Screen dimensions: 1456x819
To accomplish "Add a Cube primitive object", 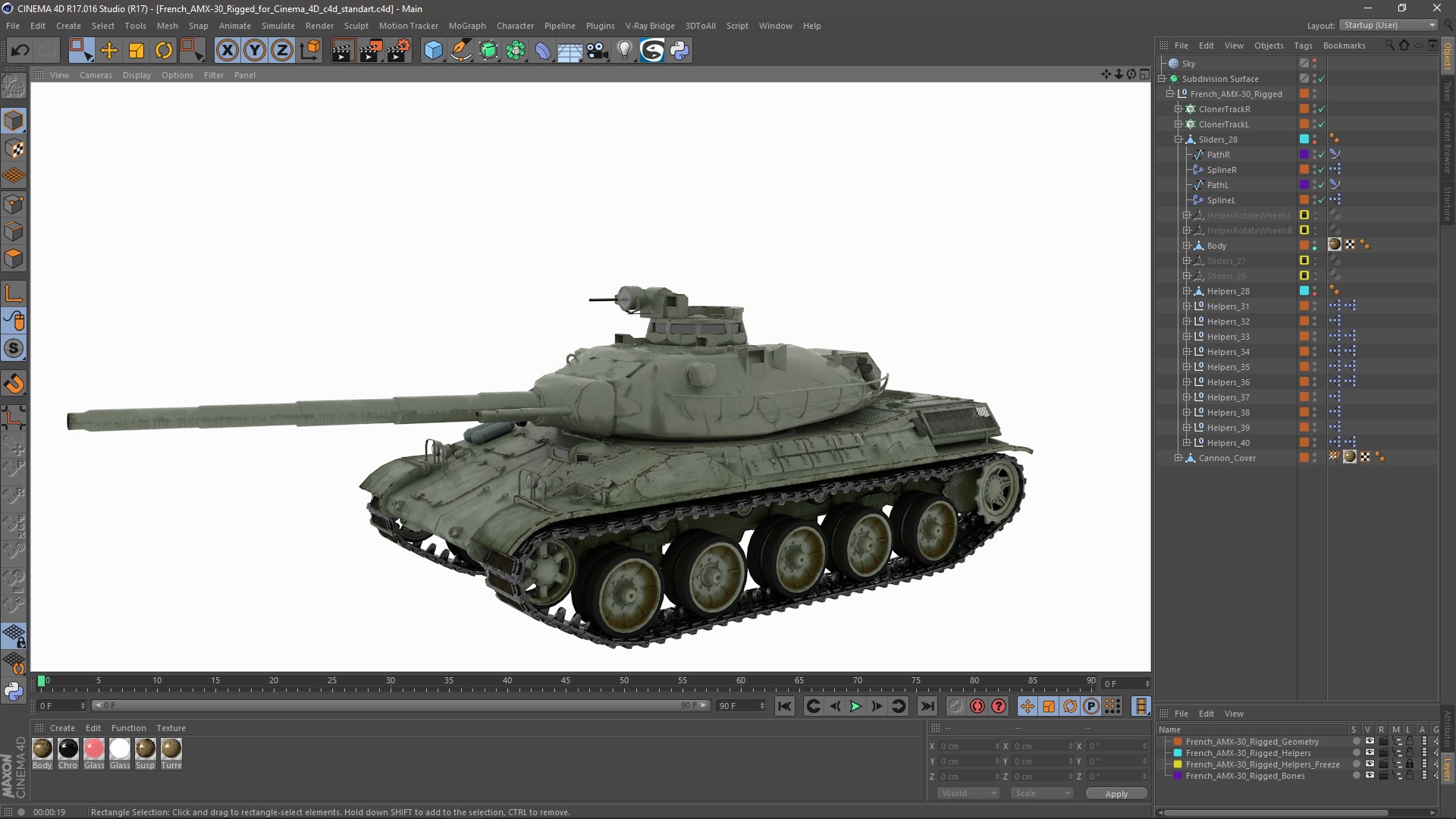I will [433, 51].
